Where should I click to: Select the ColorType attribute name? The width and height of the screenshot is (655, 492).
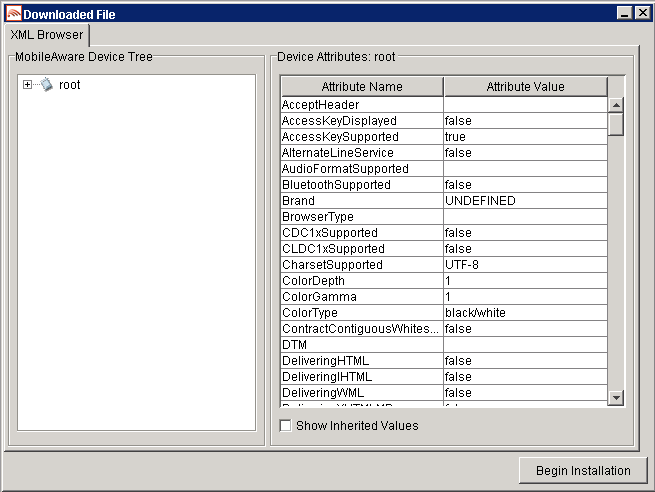pyautogui.click(x=362, y=313)
